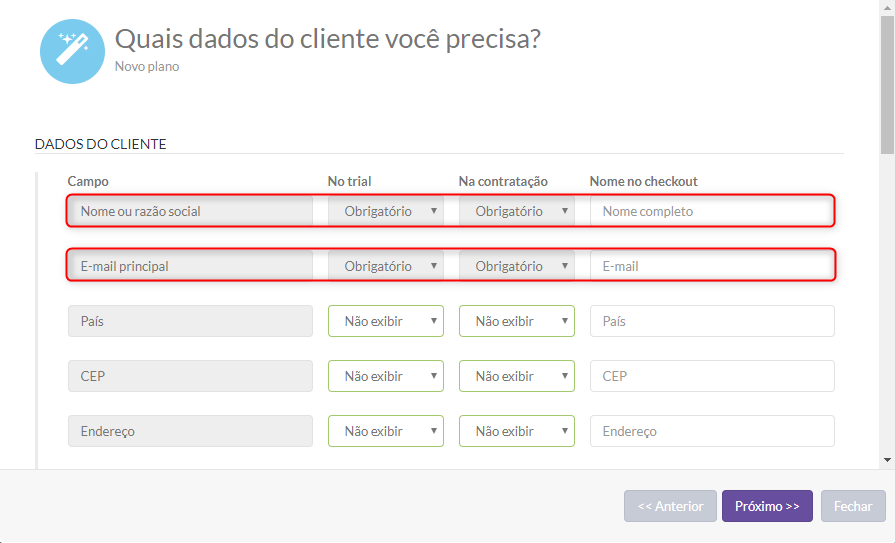Open Endereço 'Na contratação' dropdown
This screenshot has width=895, height=543.
[x=516, y=431]
